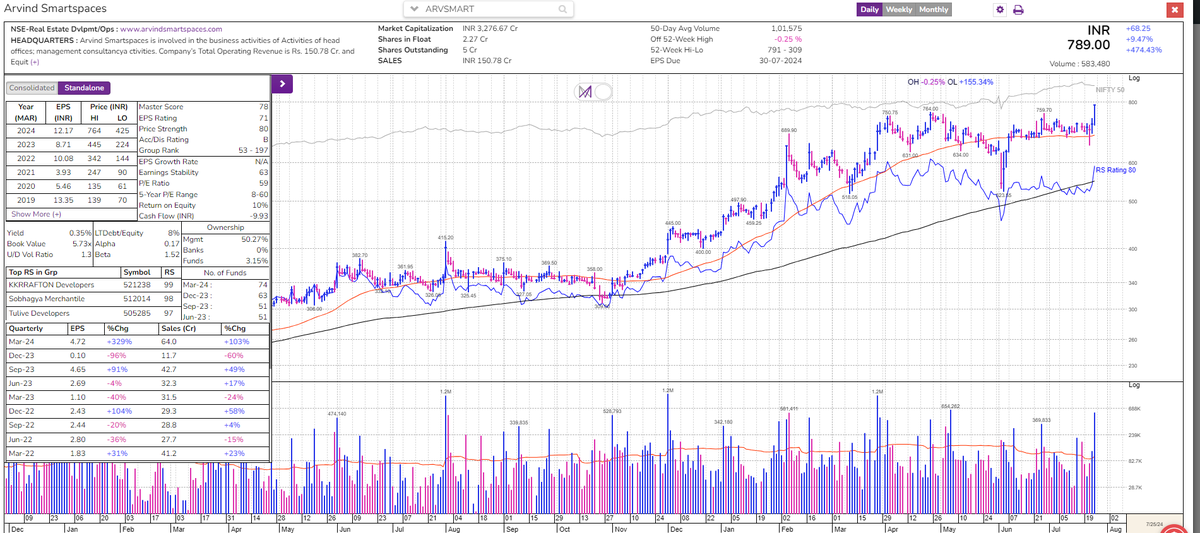The image size is (1200, 533).
Task: Click the Mar-24 quarterly EPS row
Action: tap(137, 341)
